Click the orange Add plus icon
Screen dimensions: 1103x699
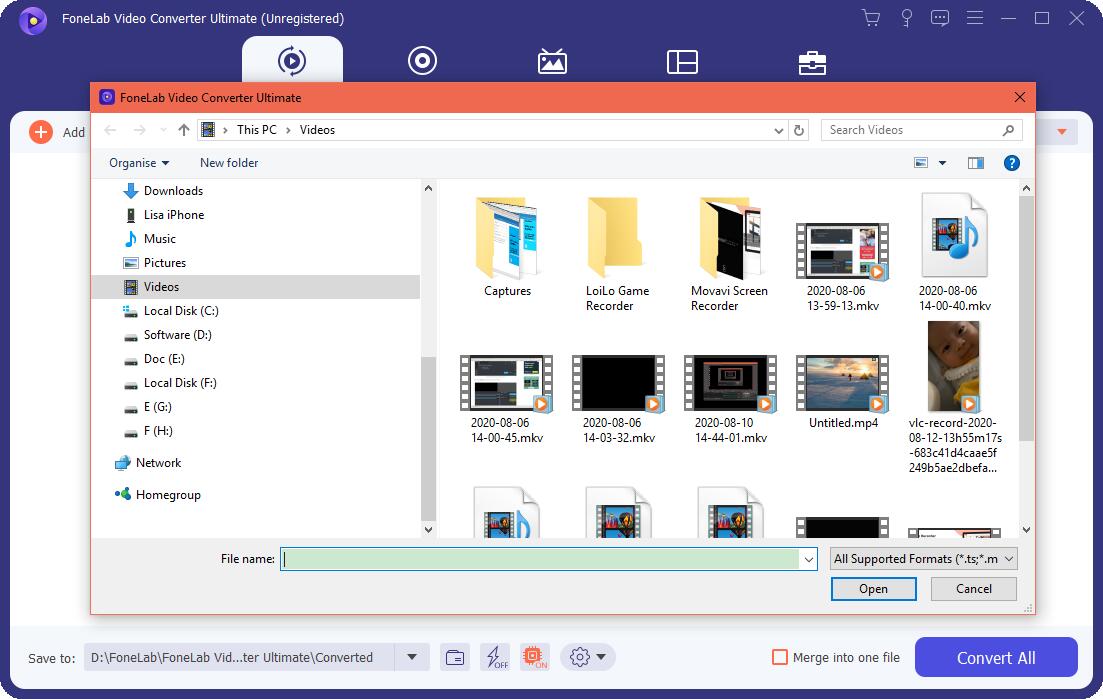coord(41,132)
